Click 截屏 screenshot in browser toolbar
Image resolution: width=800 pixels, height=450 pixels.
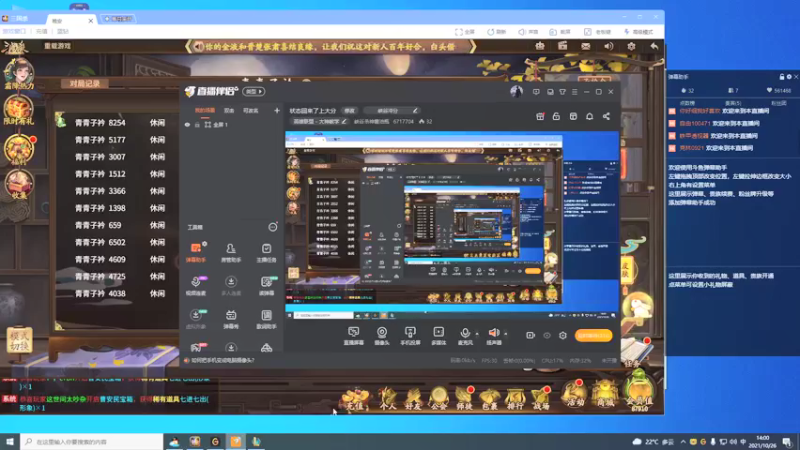(560, 32)
